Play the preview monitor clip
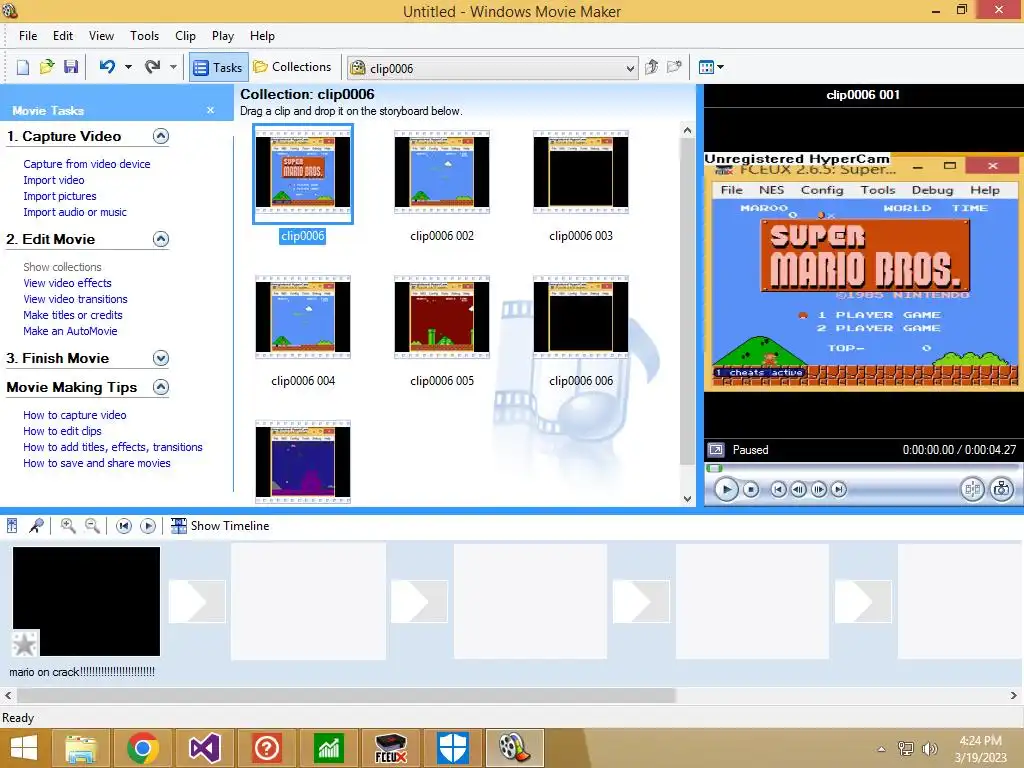The height and width of the screenshot is (768, 1024). (726, 489)
